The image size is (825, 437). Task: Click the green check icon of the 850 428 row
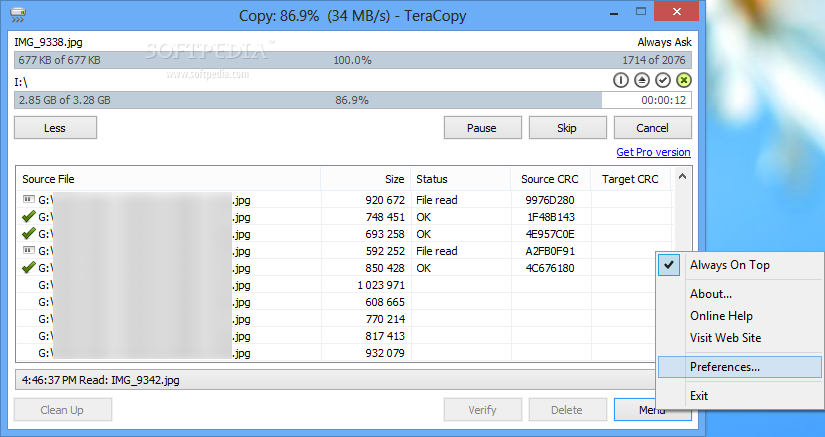coord(28,268)
